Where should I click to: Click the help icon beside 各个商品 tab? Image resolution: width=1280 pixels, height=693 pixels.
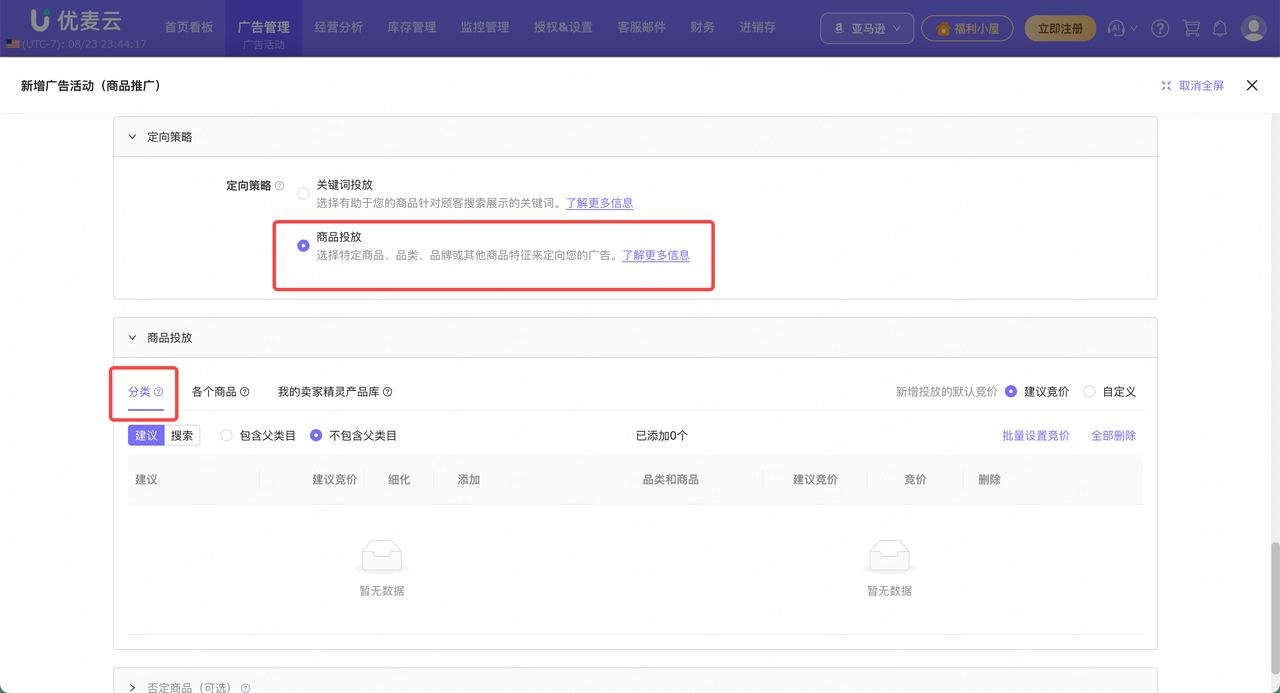click(x=245, y=392)
